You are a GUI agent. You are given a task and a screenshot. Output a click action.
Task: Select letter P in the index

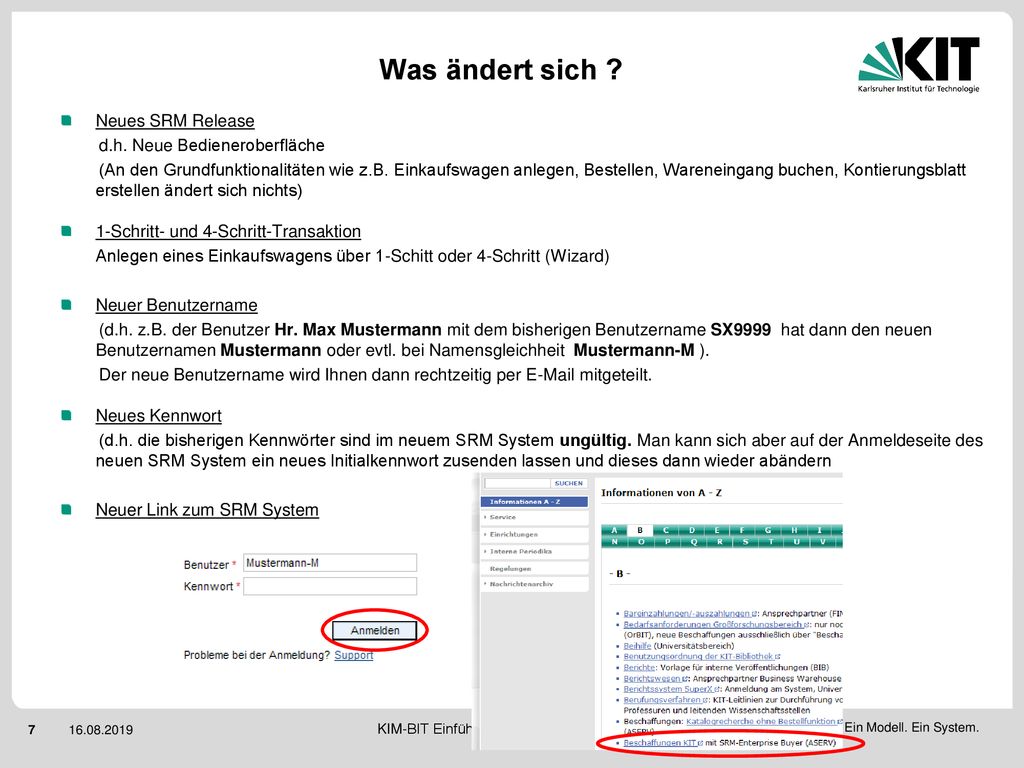tap(667, 542)
